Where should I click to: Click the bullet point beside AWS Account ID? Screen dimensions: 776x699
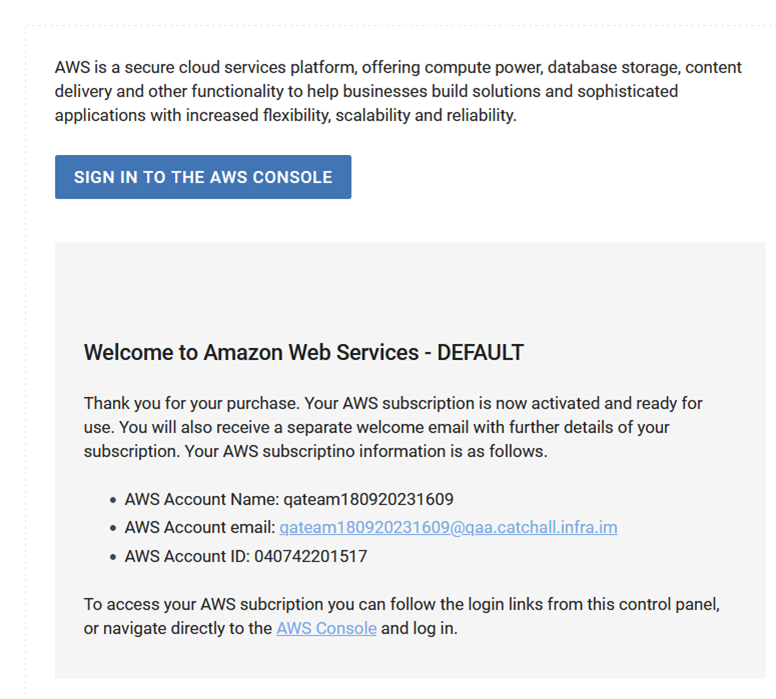113,557
